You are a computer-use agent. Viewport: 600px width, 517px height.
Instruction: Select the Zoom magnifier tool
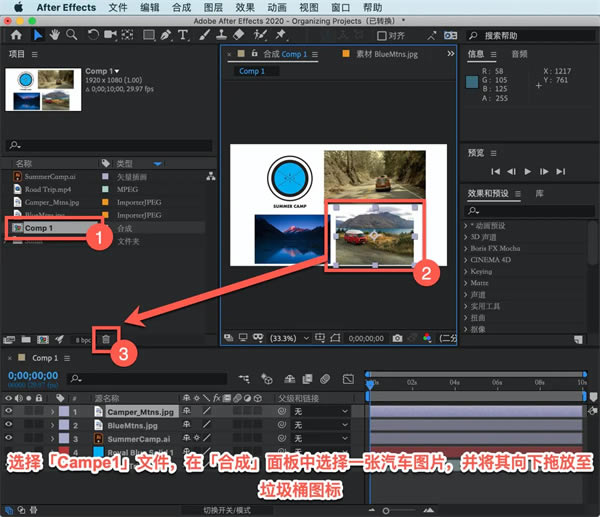72,35
